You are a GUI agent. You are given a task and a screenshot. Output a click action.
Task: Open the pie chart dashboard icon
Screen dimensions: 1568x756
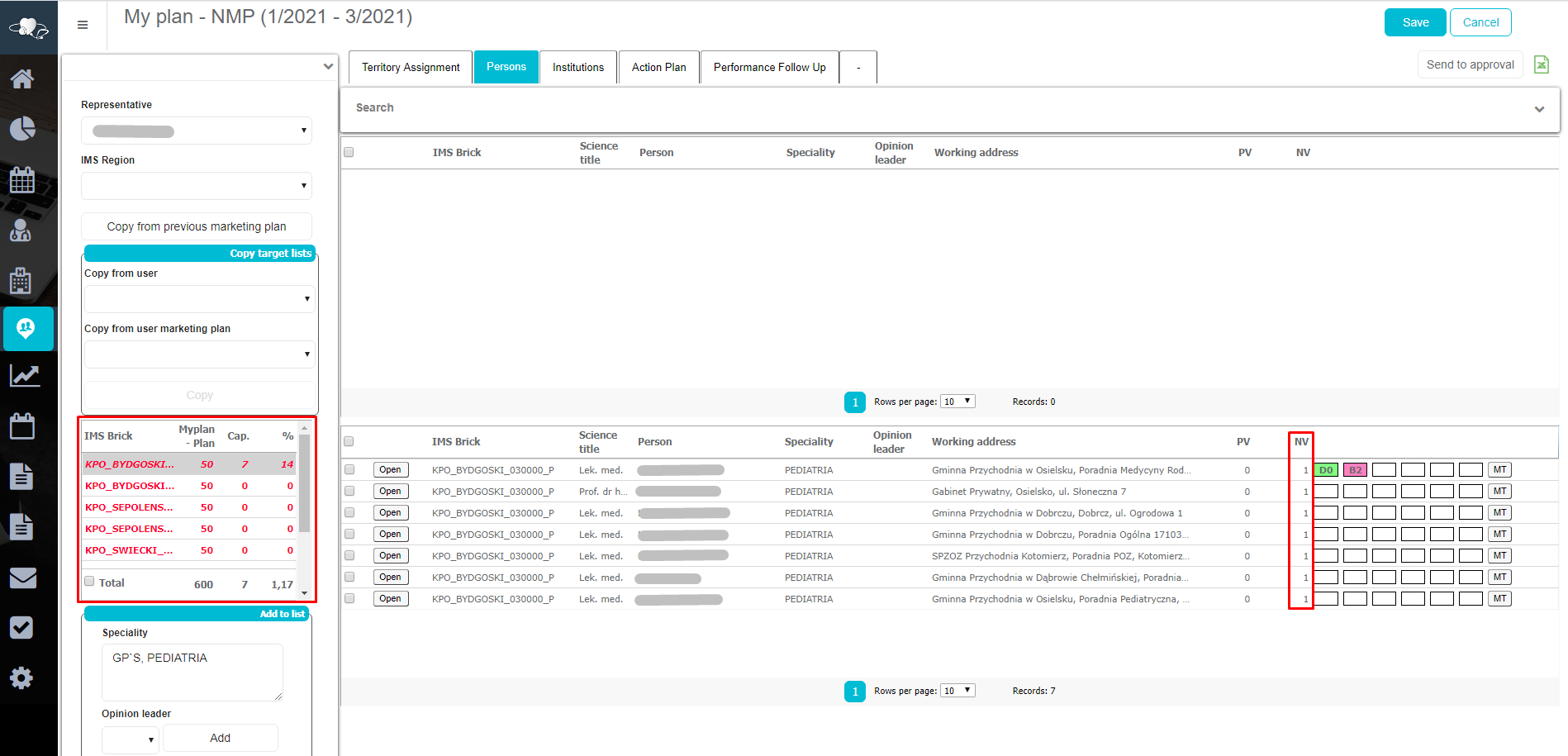[x=22, y=129]
